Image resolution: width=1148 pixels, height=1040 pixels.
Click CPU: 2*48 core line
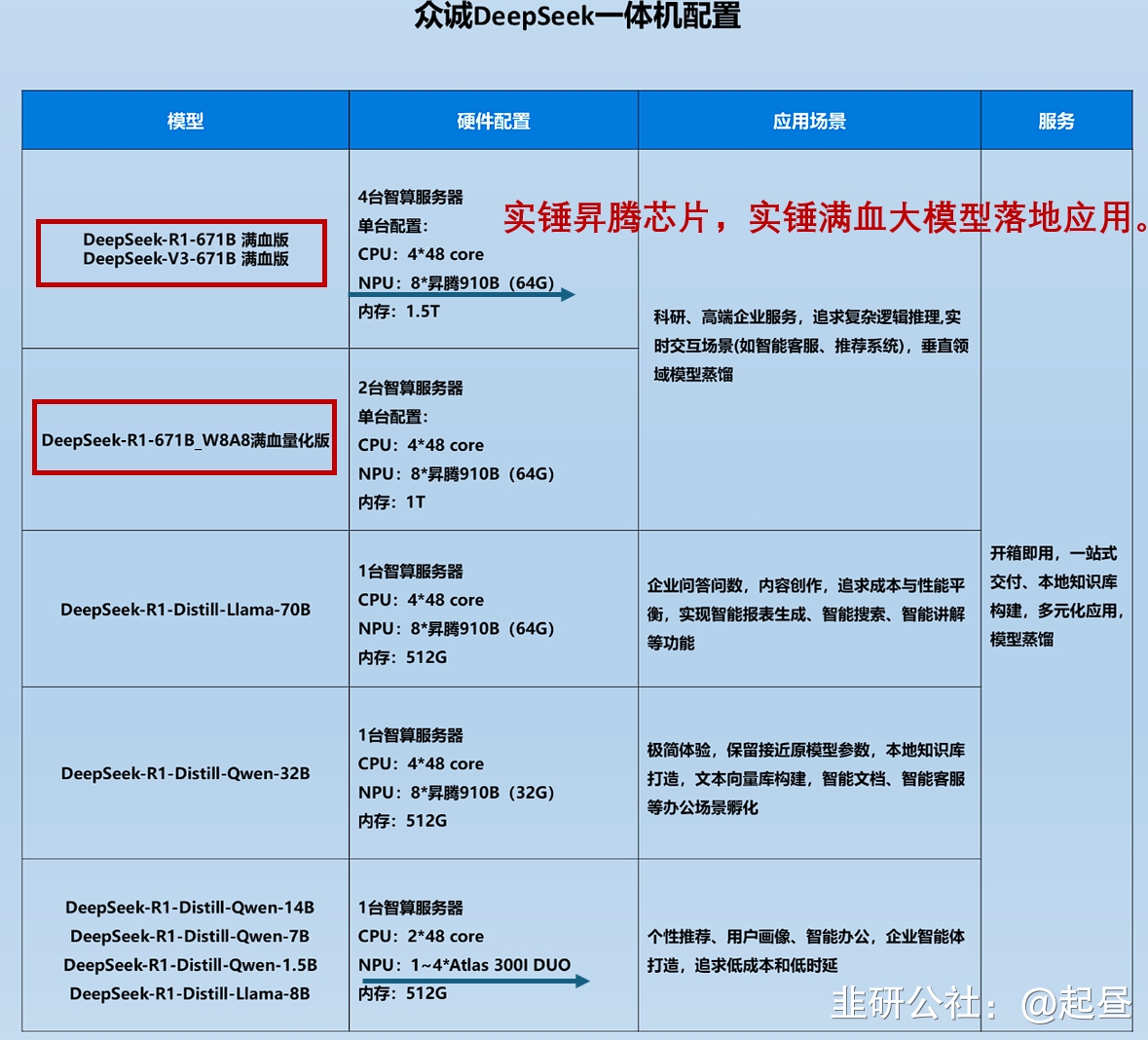tap(421, 936)
